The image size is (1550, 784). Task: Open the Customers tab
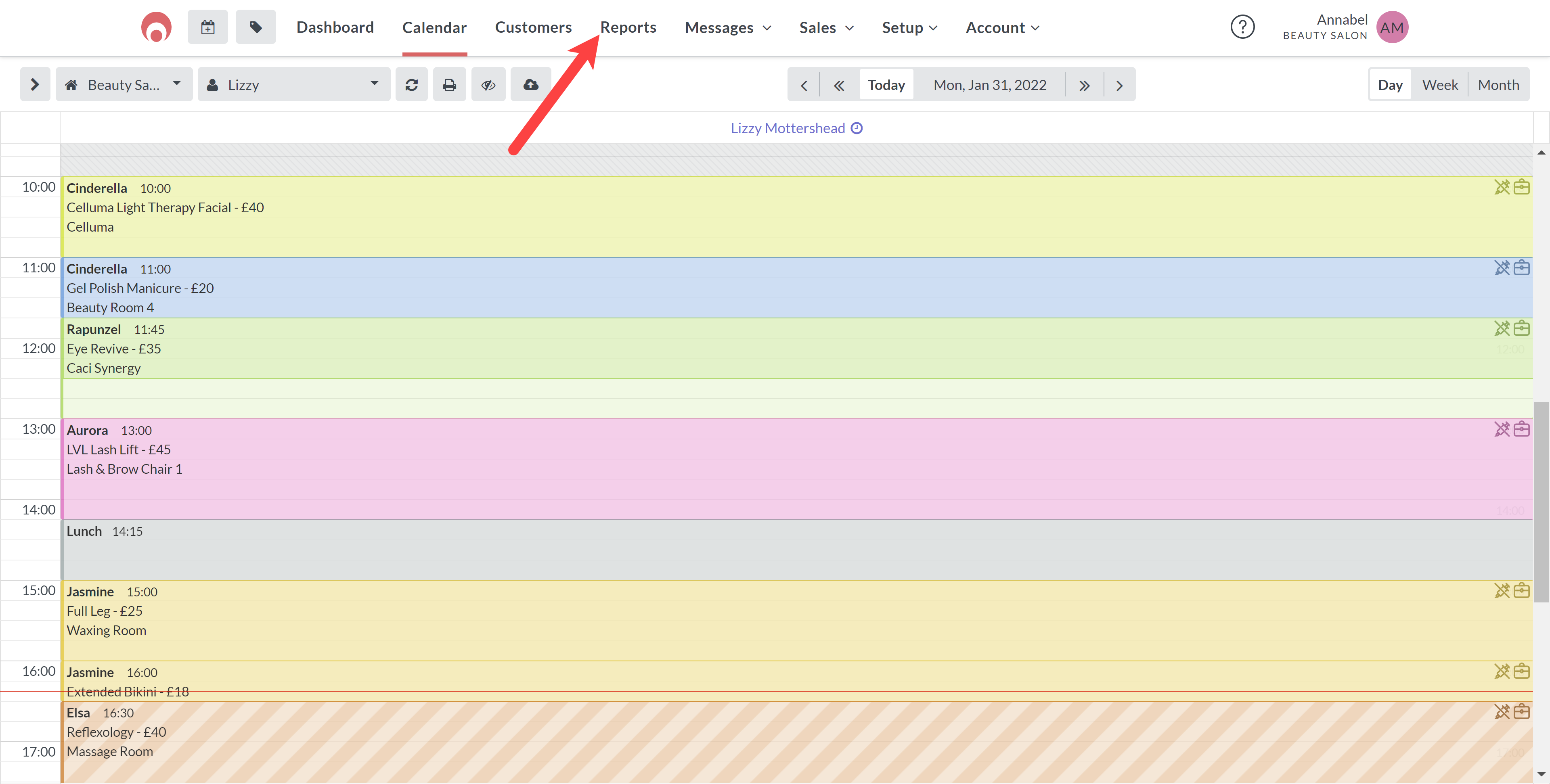(x=533, y=28)
